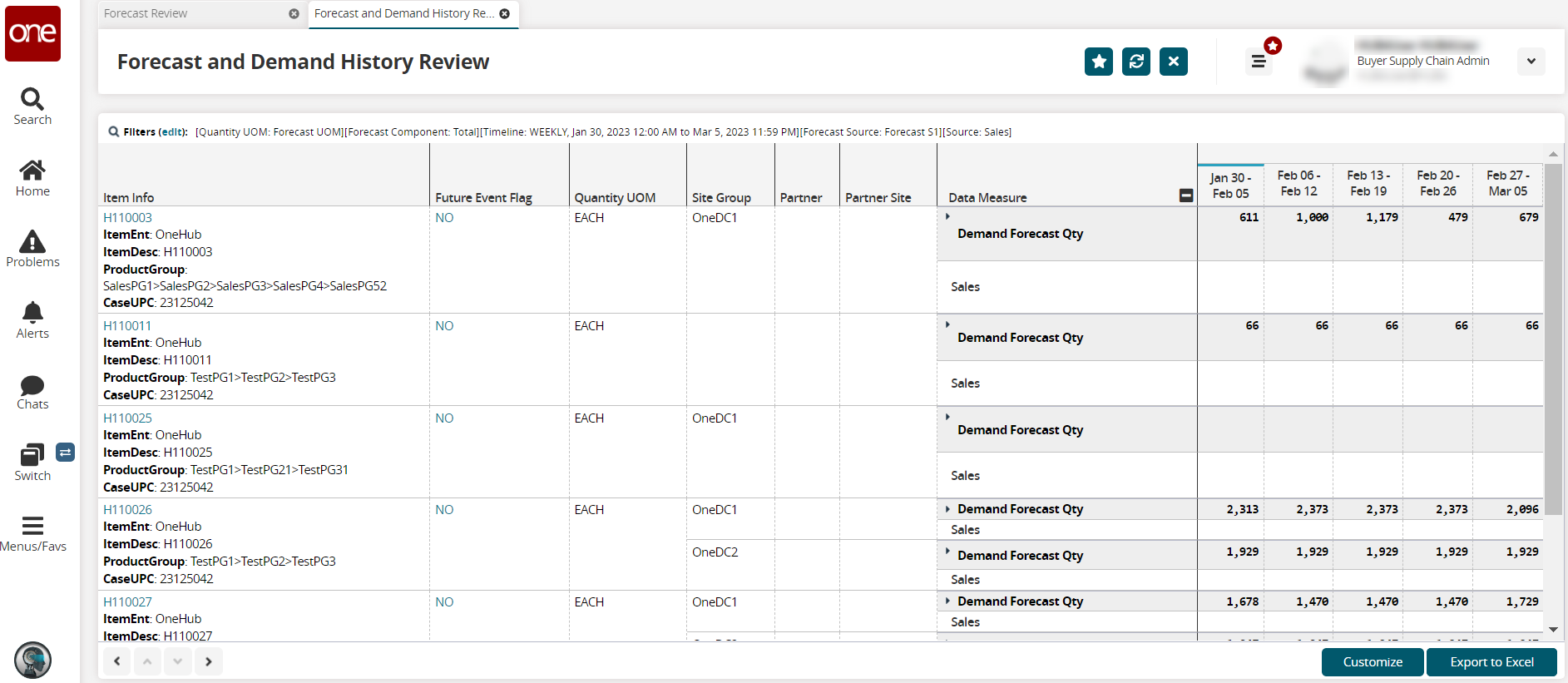Open the Search icon in sidebar
Screen dimensions: 1568x683
[32, 106]
